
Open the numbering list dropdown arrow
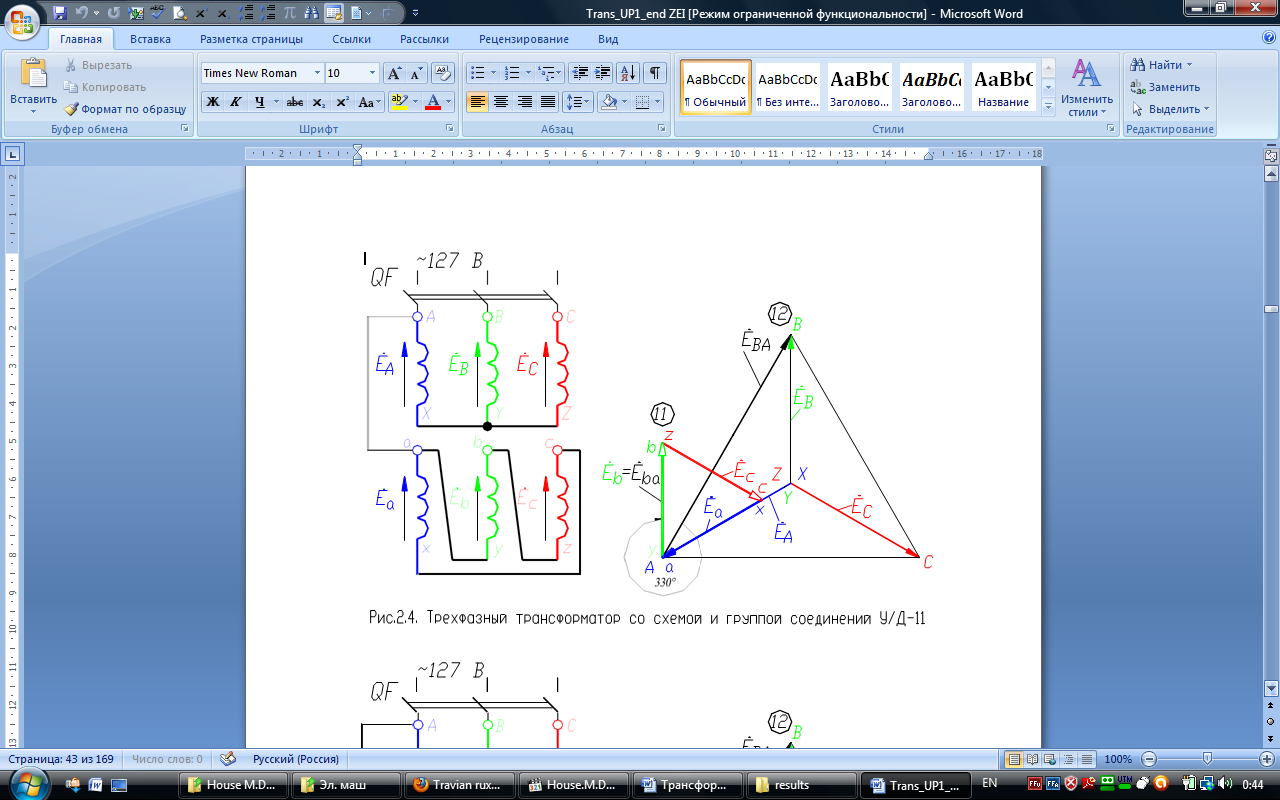529,73
